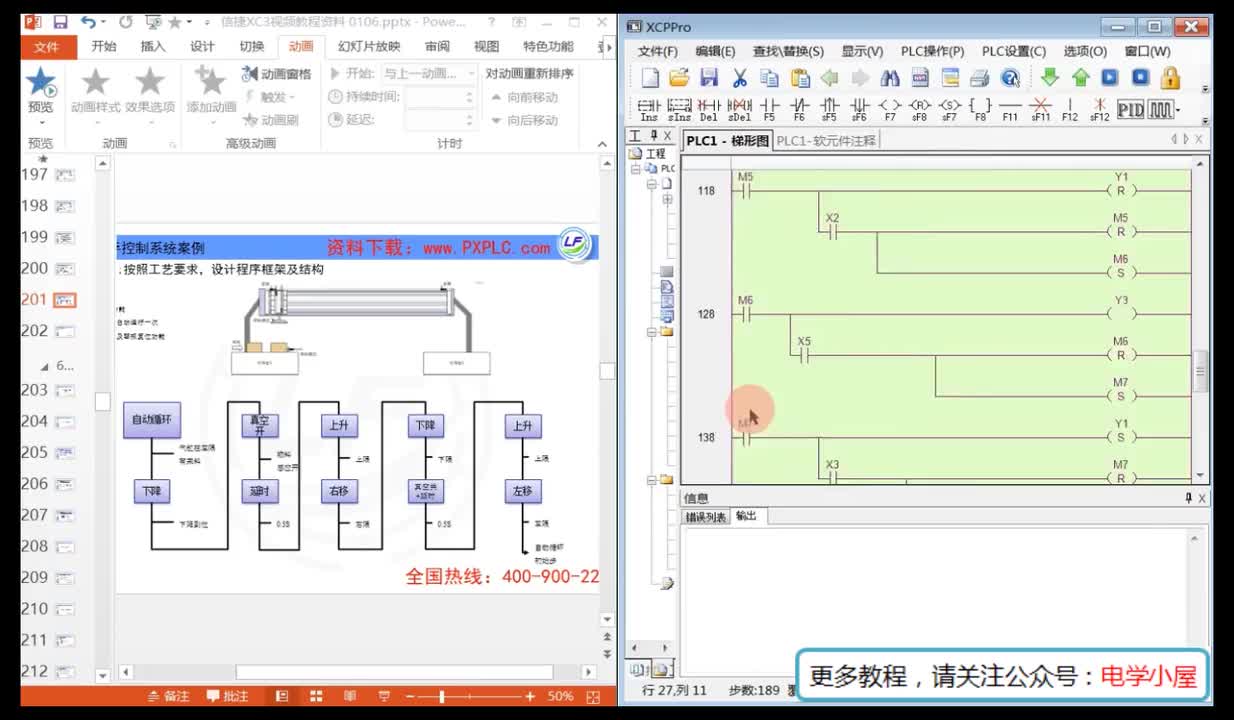
Task: Lock the PLC program with padlock icon
Action: 1171,78
